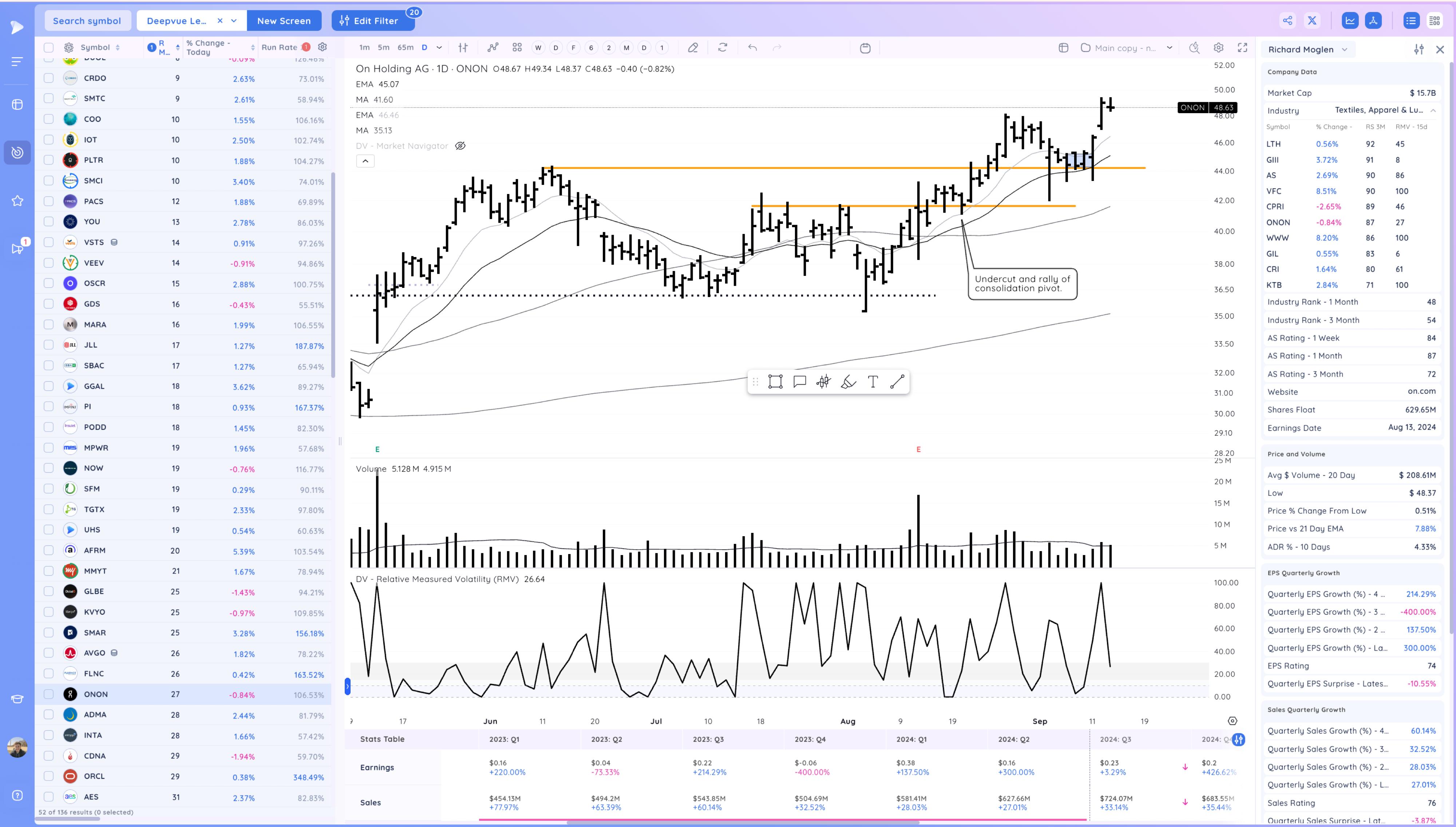Tick the checkbox beside ONON
Viewport: 1456px width, 827px height.
coord(49,694)
